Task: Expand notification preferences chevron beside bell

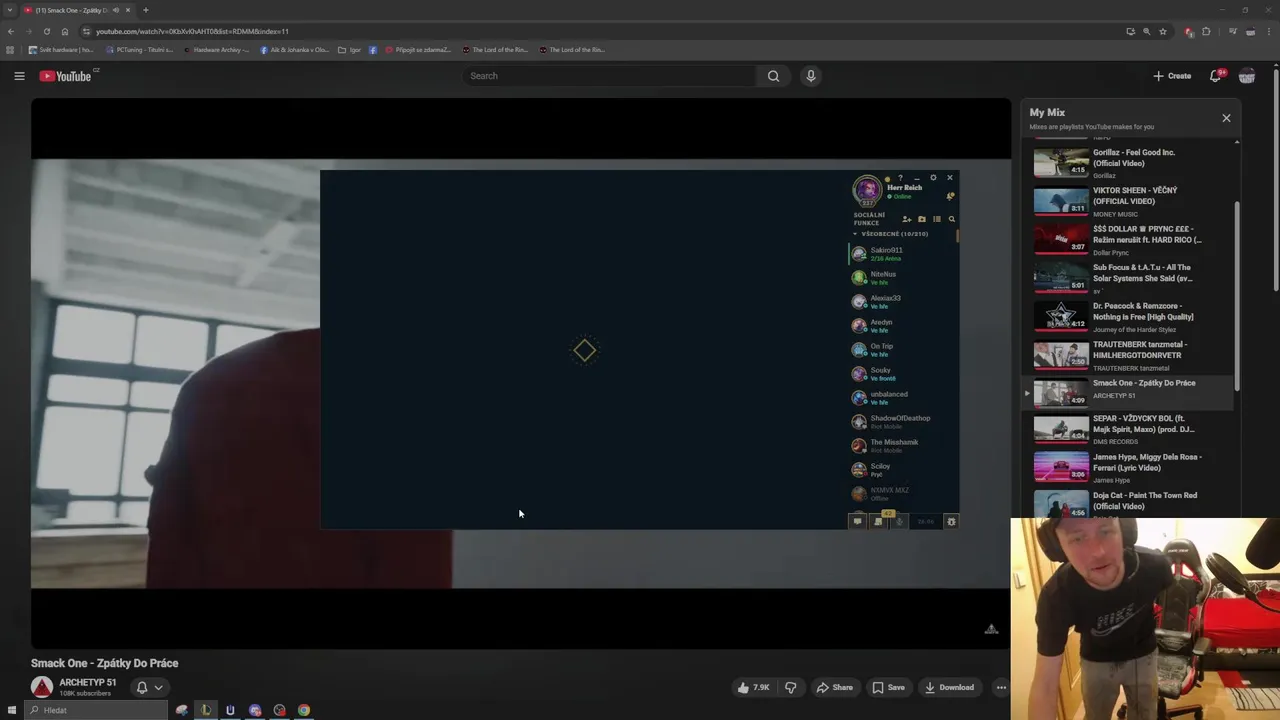Action: click(x=158, y=687)
